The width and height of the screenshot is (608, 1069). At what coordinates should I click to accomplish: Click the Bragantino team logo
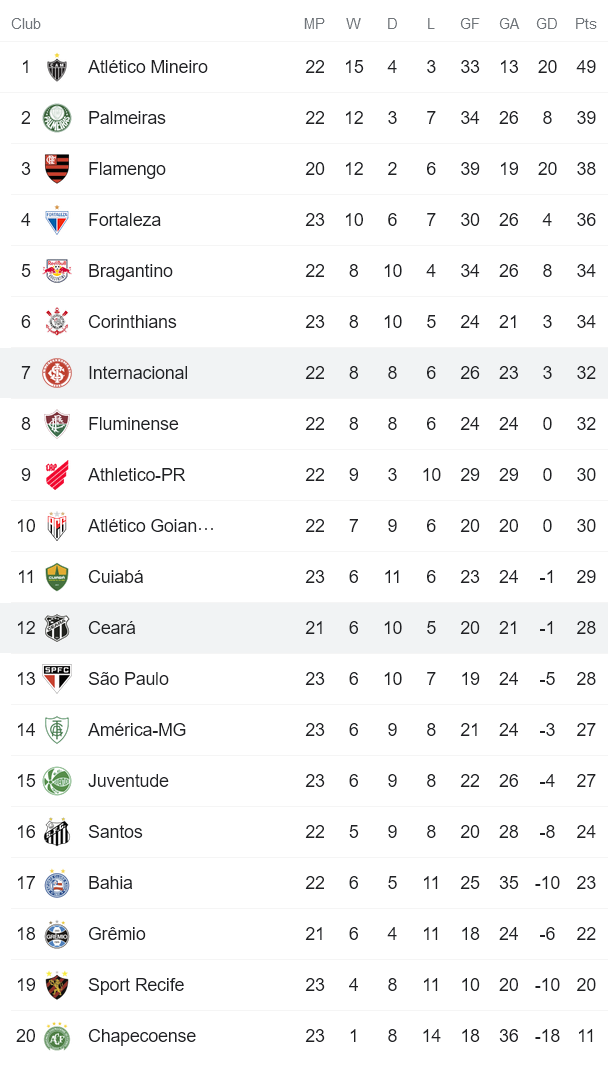pyautogui.click(x=57, y=272)
